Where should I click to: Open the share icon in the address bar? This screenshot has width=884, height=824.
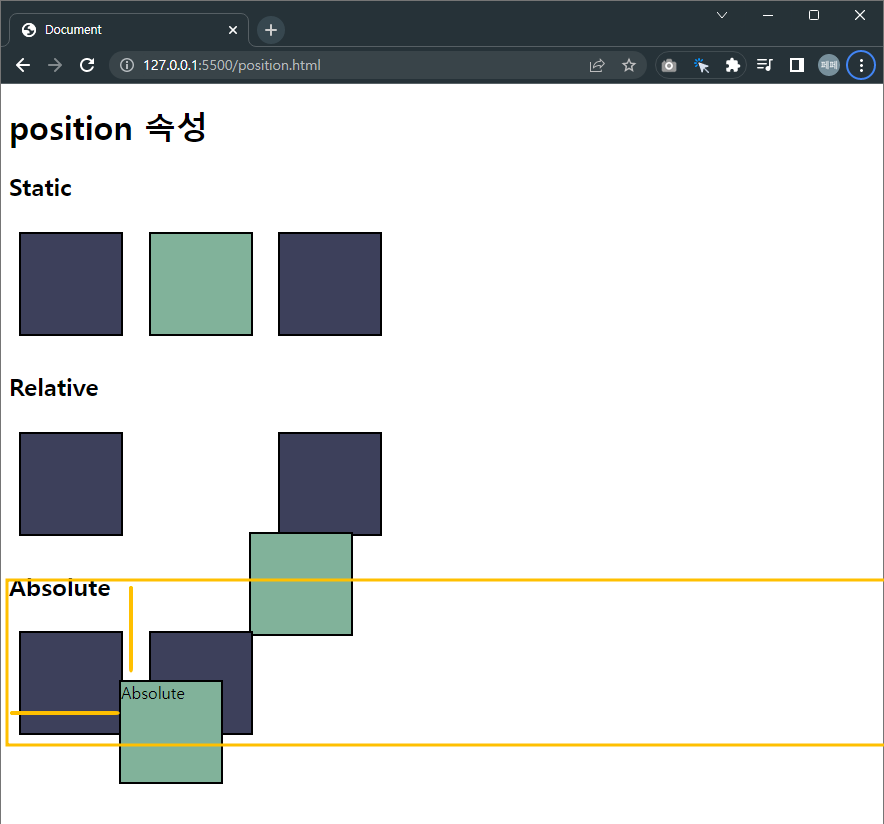(597, 64)
